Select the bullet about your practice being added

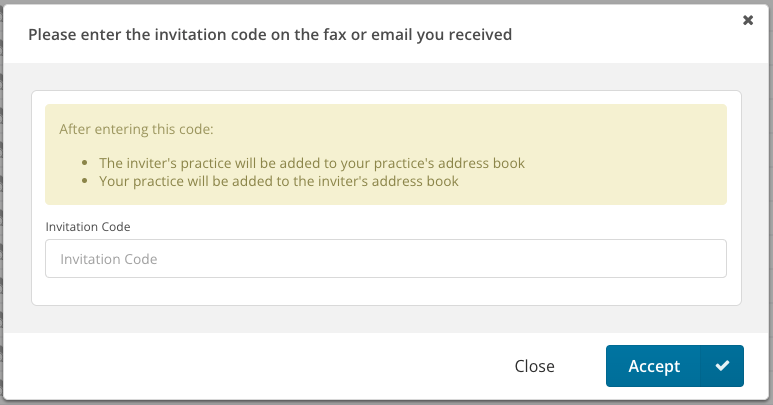[x=278, y=181]
